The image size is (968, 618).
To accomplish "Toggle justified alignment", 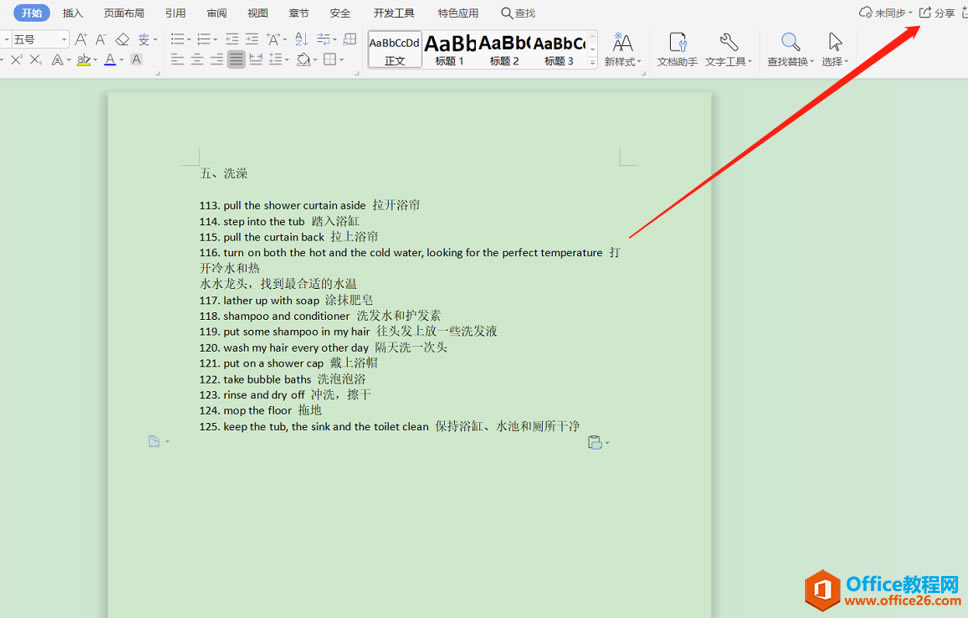I will tap(236, 60).
